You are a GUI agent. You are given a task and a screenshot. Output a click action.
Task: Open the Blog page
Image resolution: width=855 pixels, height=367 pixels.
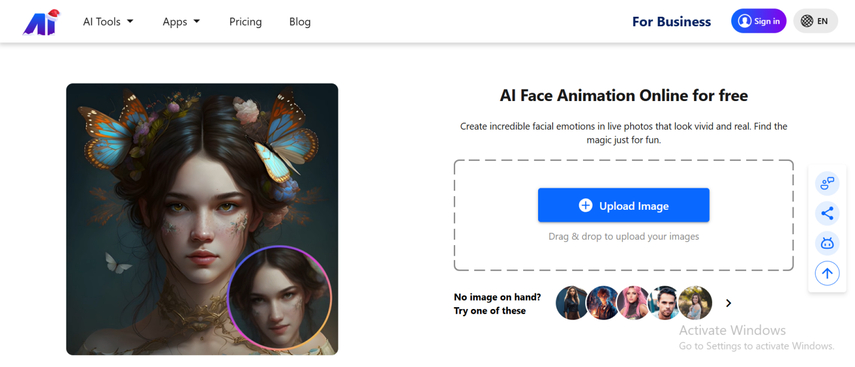click(300, 22)
